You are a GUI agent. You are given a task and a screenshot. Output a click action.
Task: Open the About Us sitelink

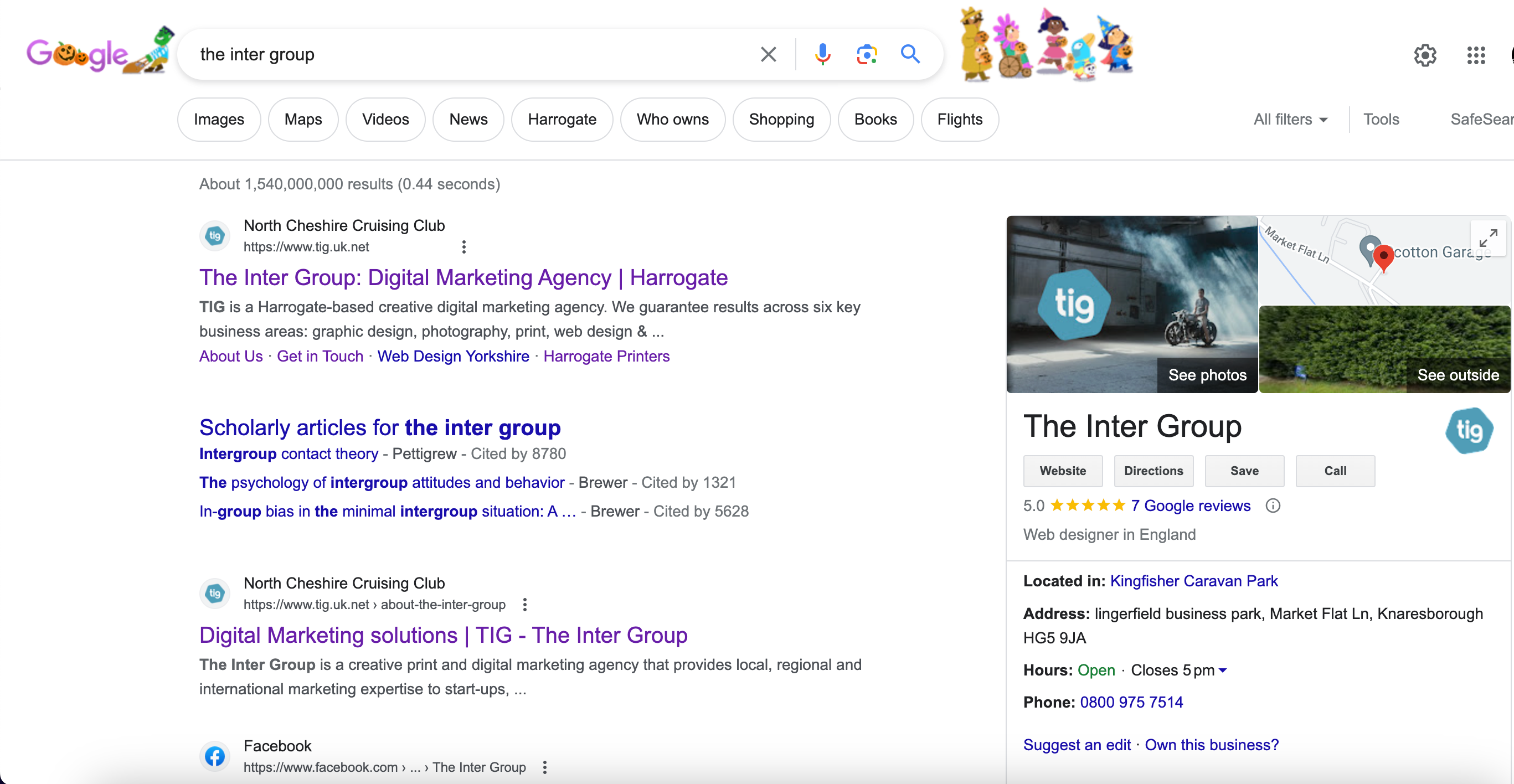point(231,356)
